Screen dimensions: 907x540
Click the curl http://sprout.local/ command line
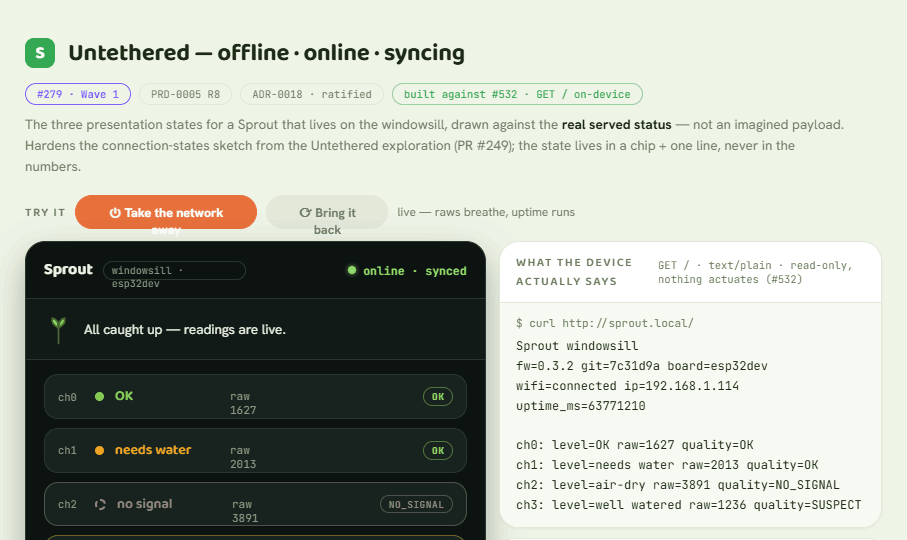coord(604,323)
